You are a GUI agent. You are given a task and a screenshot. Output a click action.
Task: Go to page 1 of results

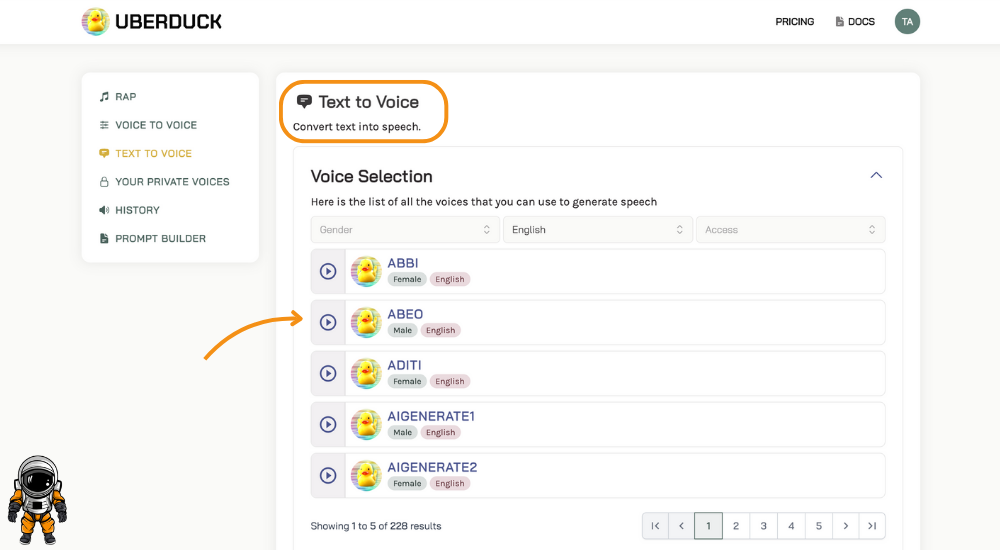click(x=708, y=526)
